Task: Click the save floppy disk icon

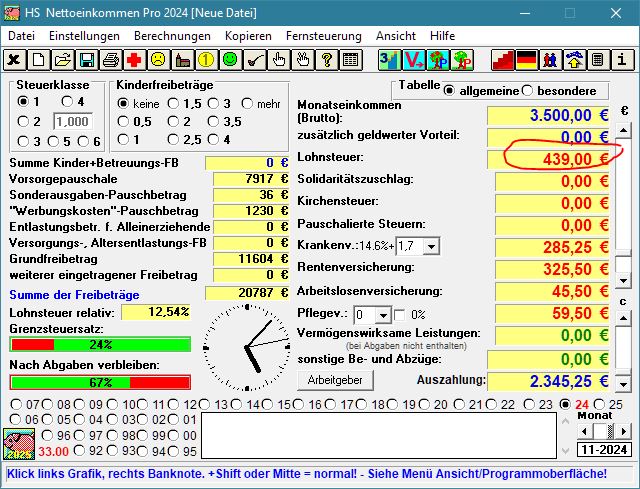Action: click(x=87, y=60)
